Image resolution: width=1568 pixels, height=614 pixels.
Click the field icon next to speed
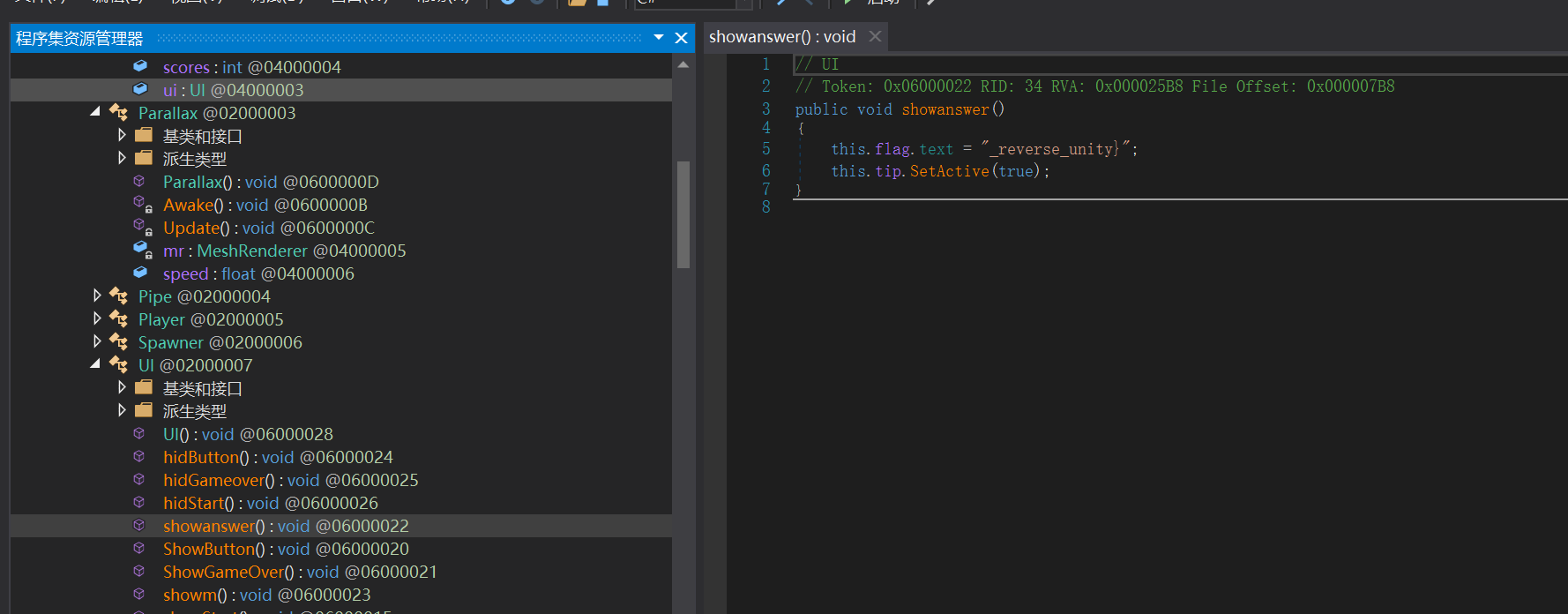click(x=140, y=273)
